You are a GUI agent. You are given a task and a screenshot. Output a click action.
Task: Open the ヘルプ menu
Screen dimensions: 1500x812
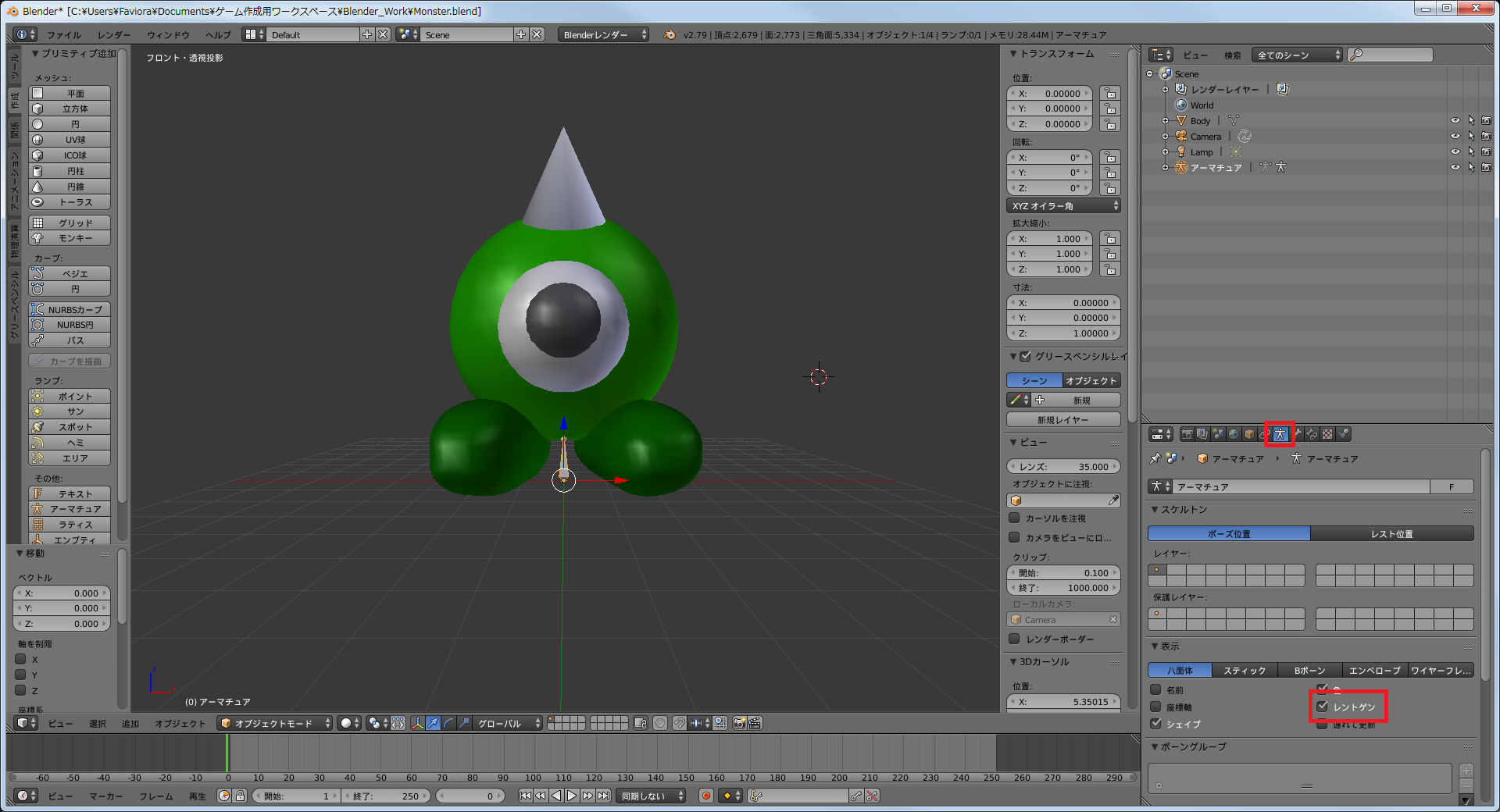218,35
